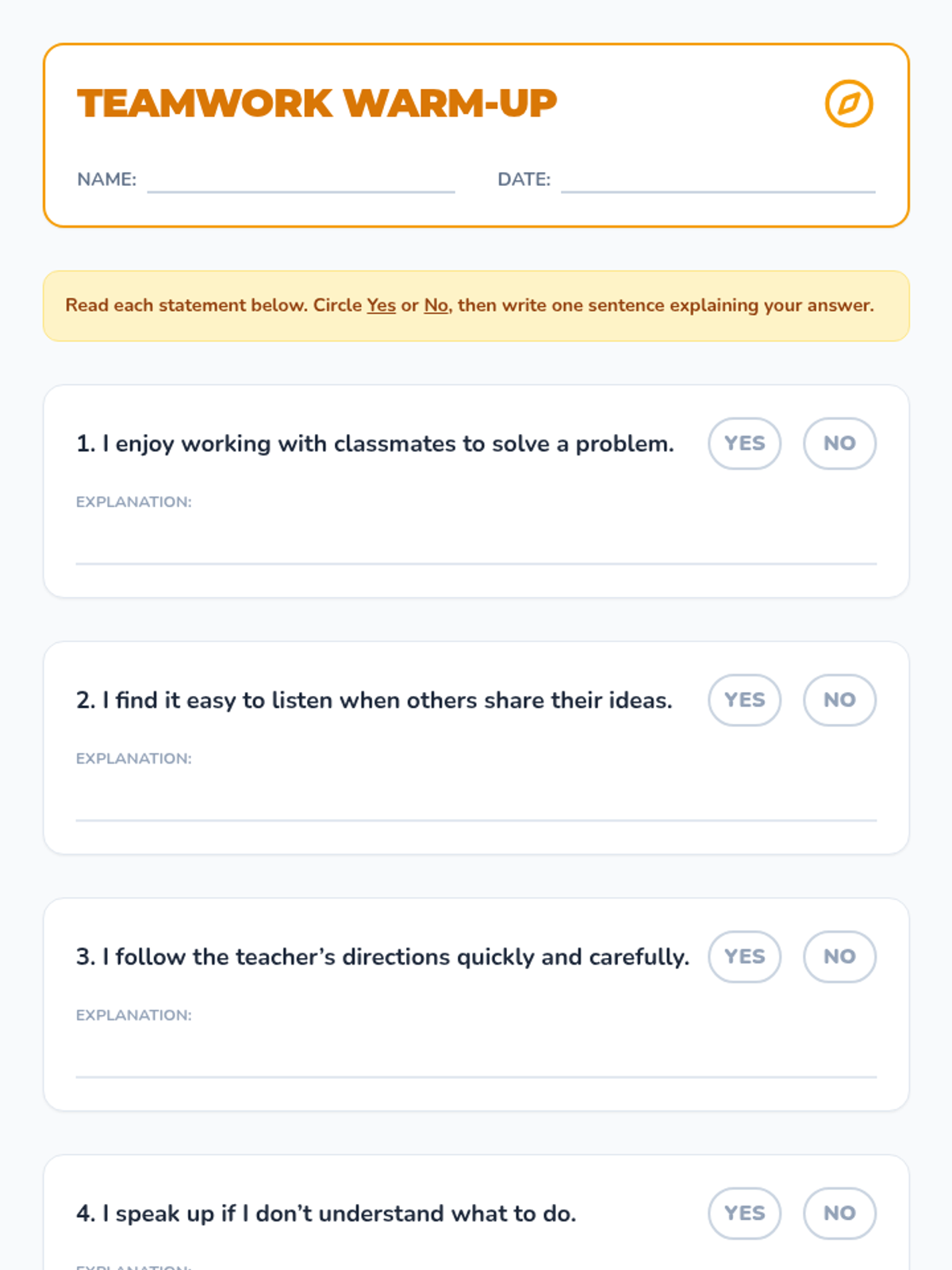The height and width of the screenshot is (1270, 952).
Task: Click the Date input line
Action: coord(717,181)
